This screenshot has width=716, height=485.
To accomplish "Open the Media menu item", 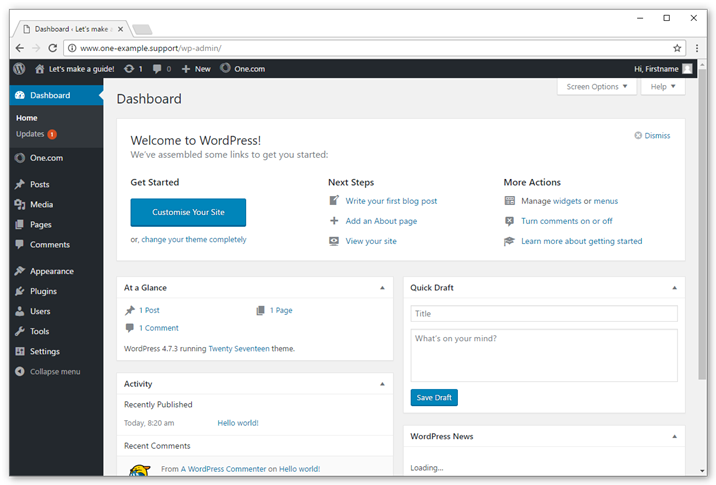I will 56,204.
